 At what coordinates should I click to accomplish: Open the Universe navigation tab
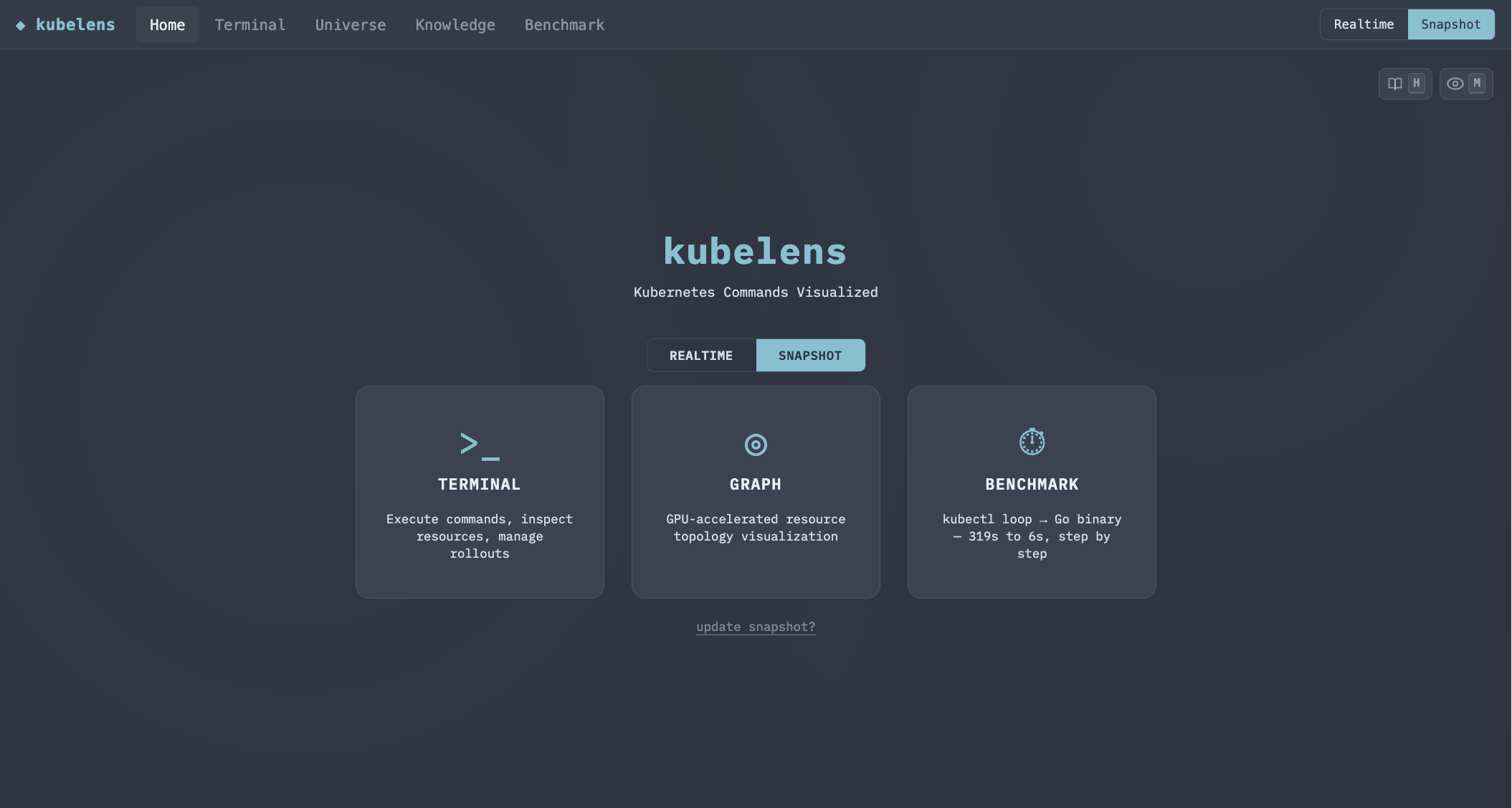coord(351,25)
